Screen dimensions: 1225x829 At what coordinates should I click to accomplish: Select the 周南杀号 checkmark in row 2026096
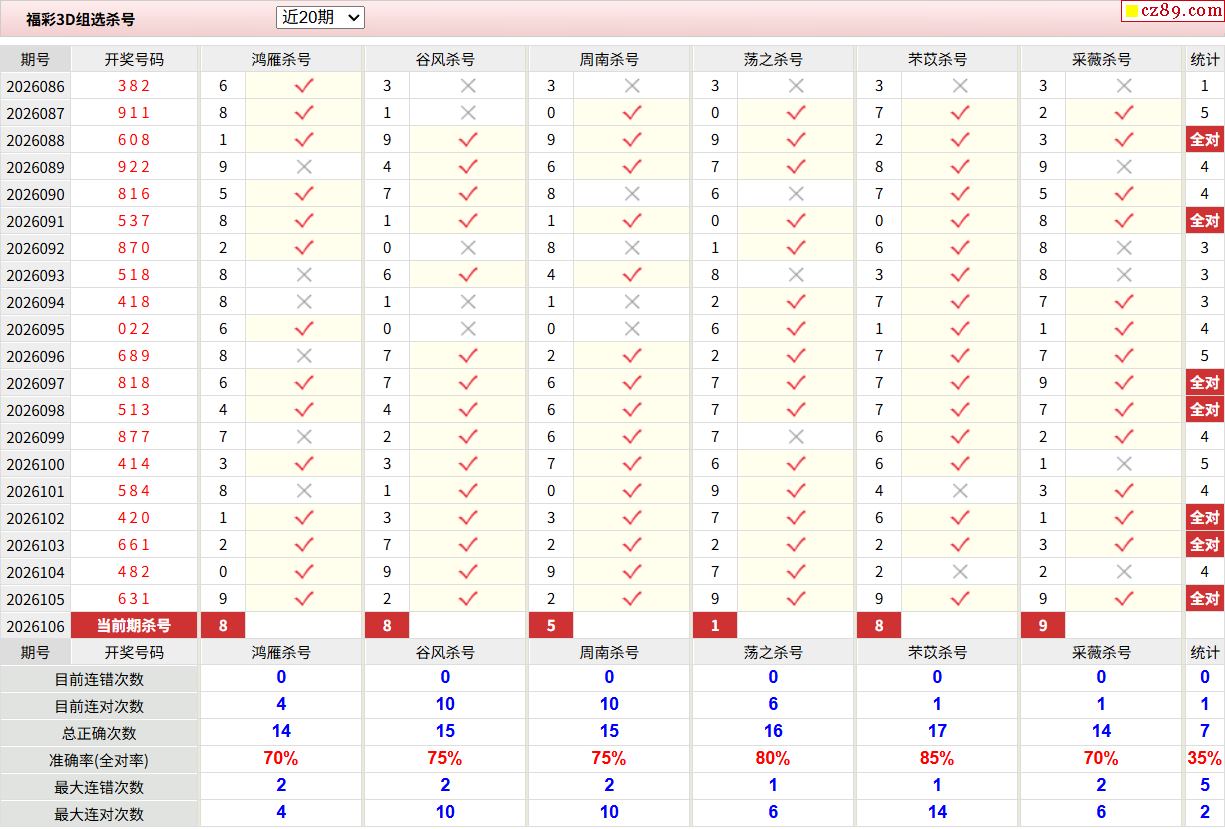pos(632,356)
